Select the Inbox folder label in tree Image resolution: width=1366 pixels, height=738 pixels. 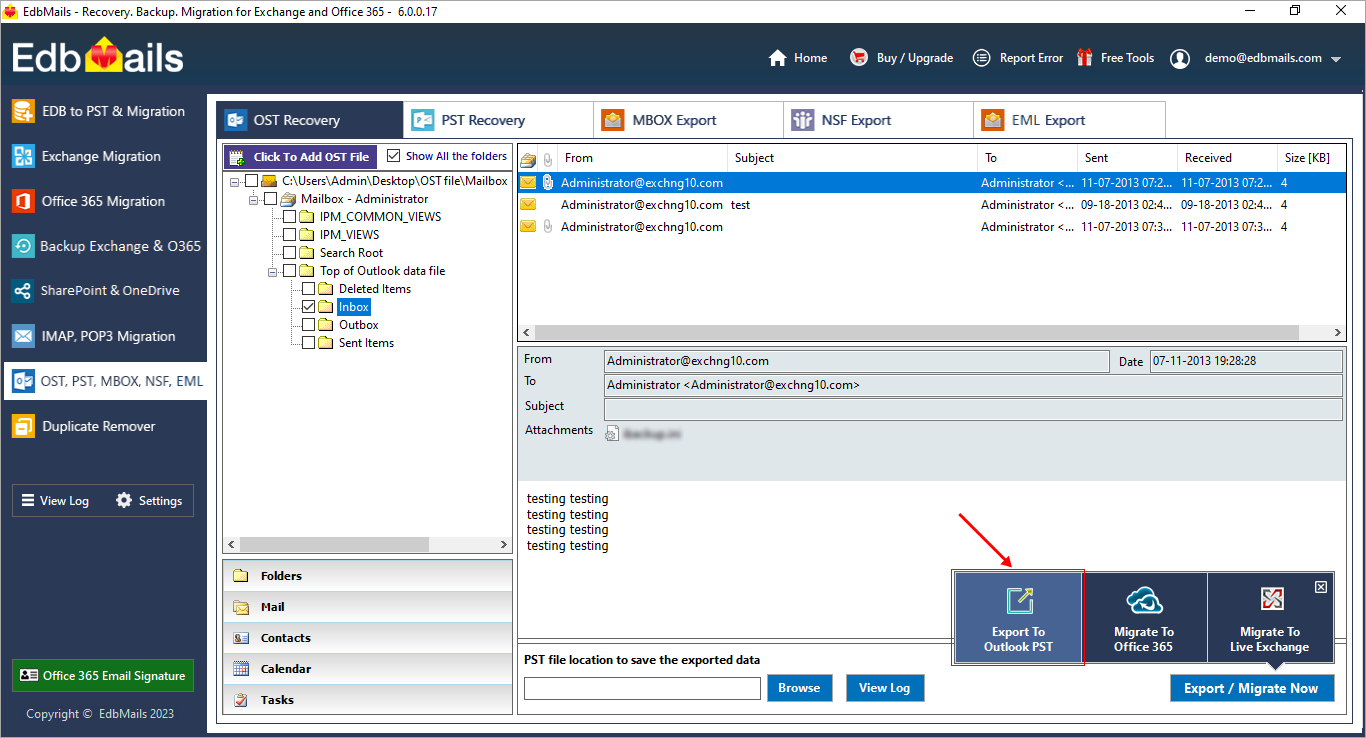point(354,307)
